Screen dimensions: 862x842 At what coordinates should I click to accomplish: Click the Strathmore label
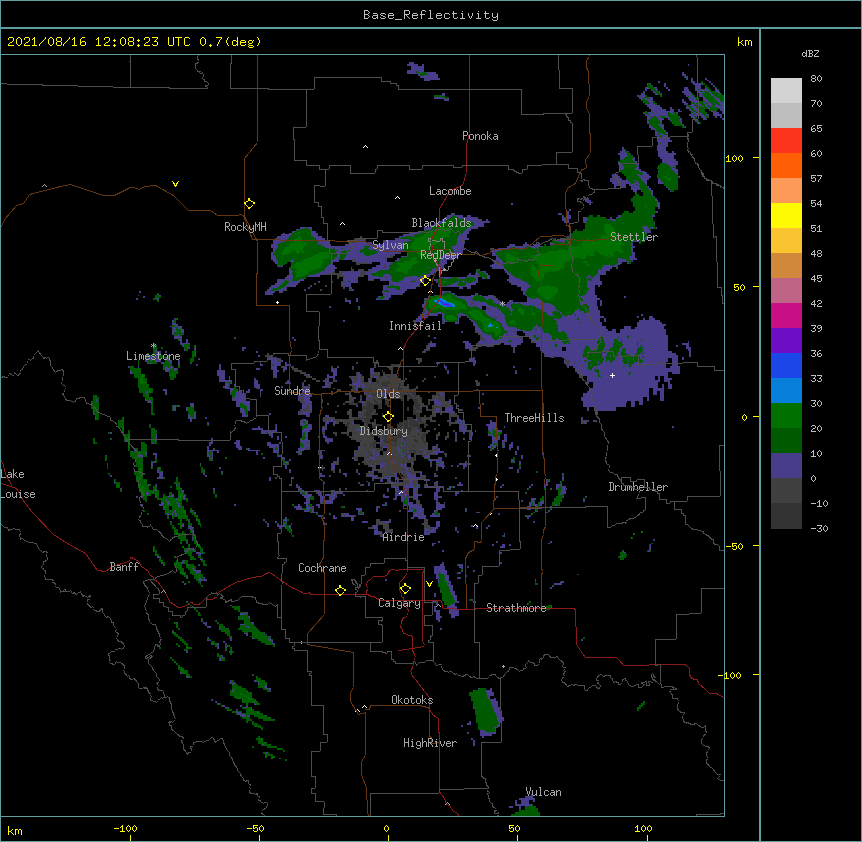tap(516, 608)
